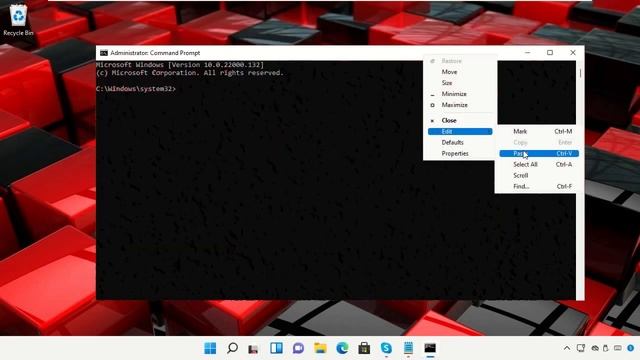Open the Widgets panel from taskbar
Screen dimensions: 640x360
(276, 348)
